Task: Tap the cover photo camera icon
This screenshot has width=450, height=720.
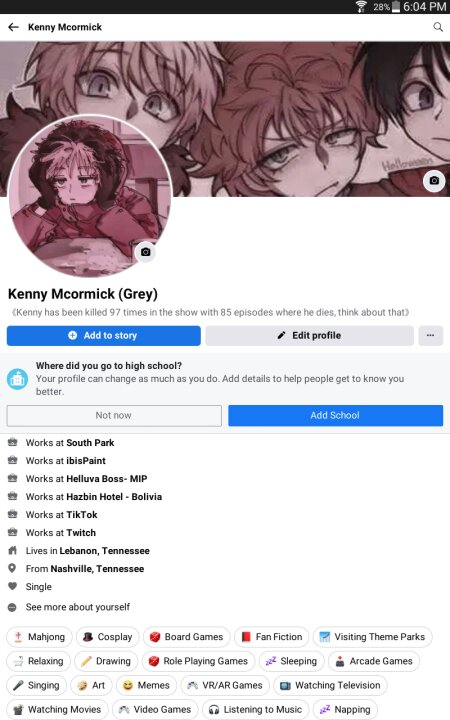Action: point(434,180)
